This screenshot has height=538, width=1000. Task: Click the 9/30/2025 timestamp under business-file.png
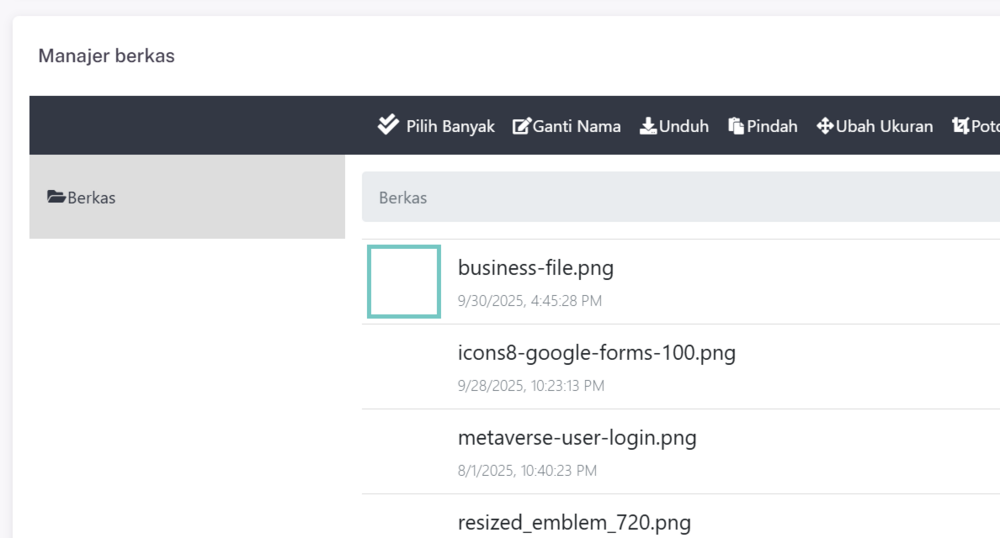click(530, 300)
